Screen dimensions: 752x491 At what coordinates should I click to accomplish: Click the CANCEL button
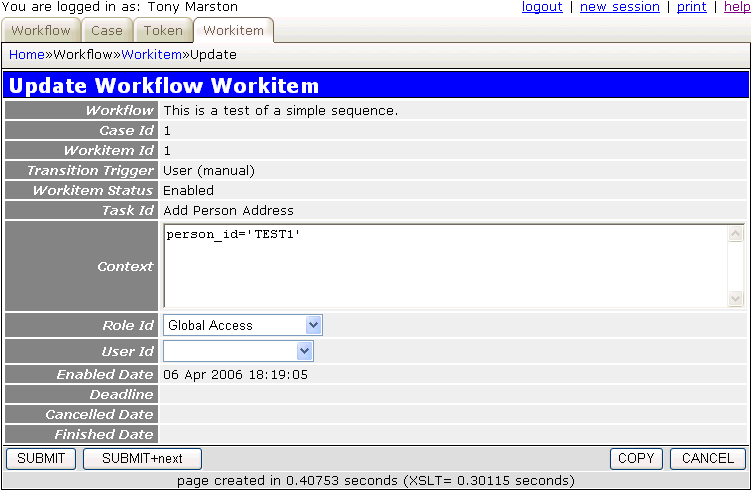pos(708,459)
